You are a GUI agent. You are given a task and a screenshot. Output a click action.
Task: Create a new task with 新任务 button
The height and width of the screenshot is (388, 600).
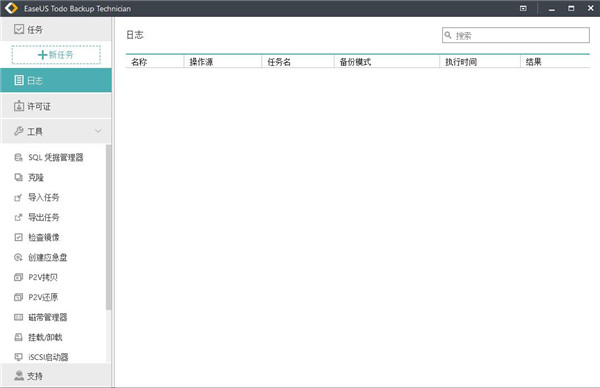56,55
